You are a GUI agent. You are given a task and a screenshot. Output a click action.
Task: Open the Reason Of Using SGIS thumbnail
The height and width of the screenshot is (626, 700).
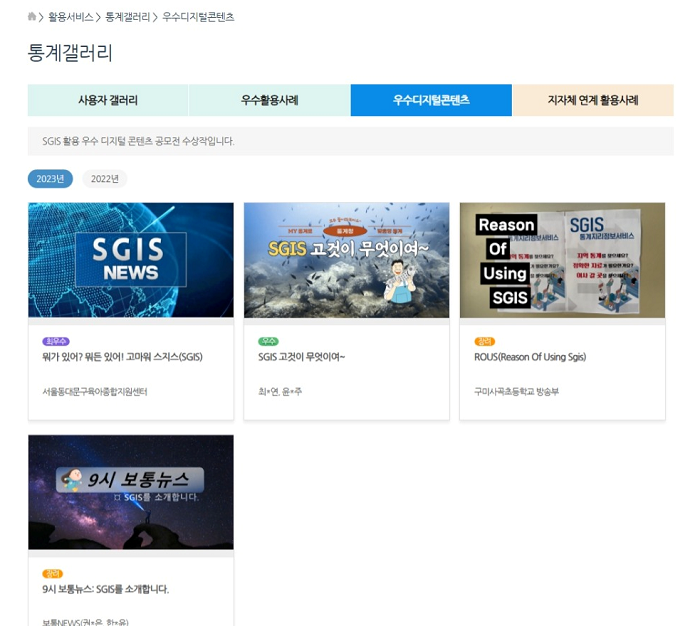pyautogui.click(x=562, y=260)
